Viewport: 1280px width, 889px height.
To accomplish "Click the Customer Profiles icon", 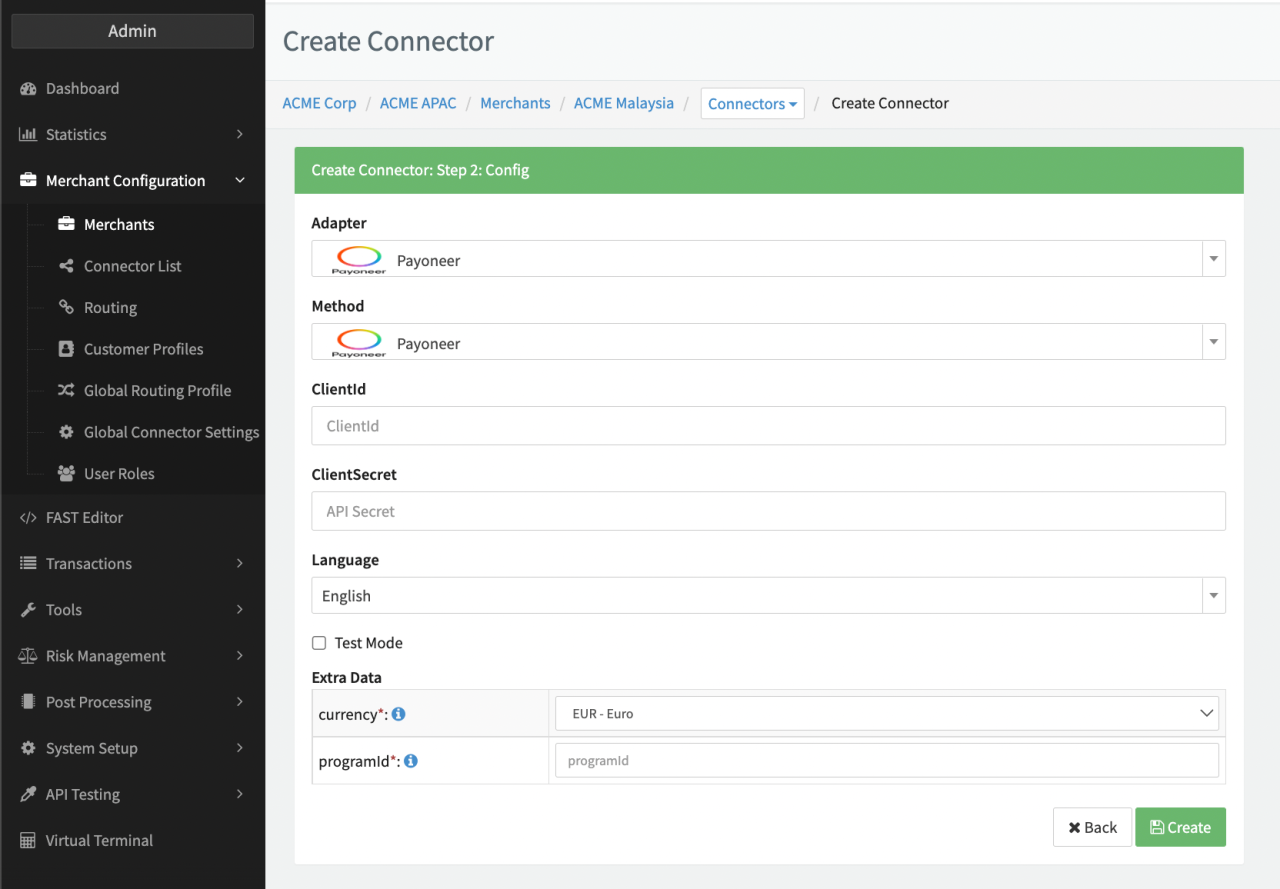I will (x=66, y=349).
